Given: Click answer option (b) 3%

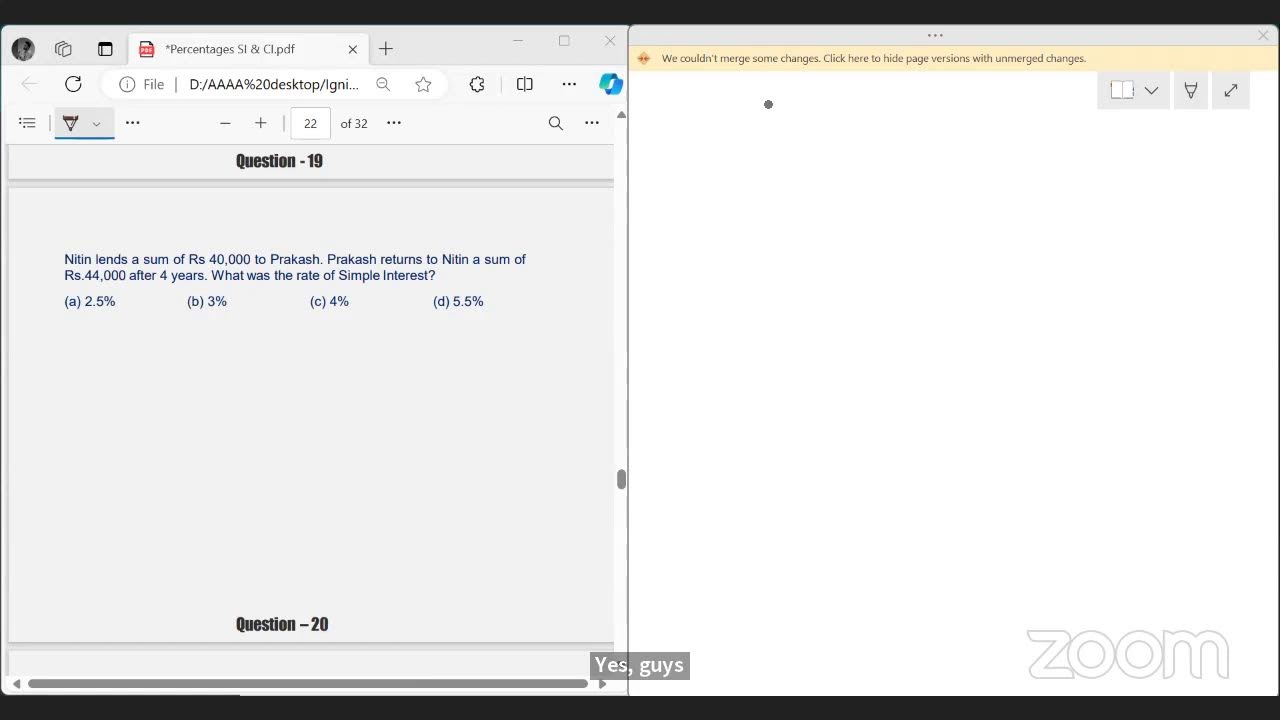Looking at the screenshot, I should click(x=207, y=301).
